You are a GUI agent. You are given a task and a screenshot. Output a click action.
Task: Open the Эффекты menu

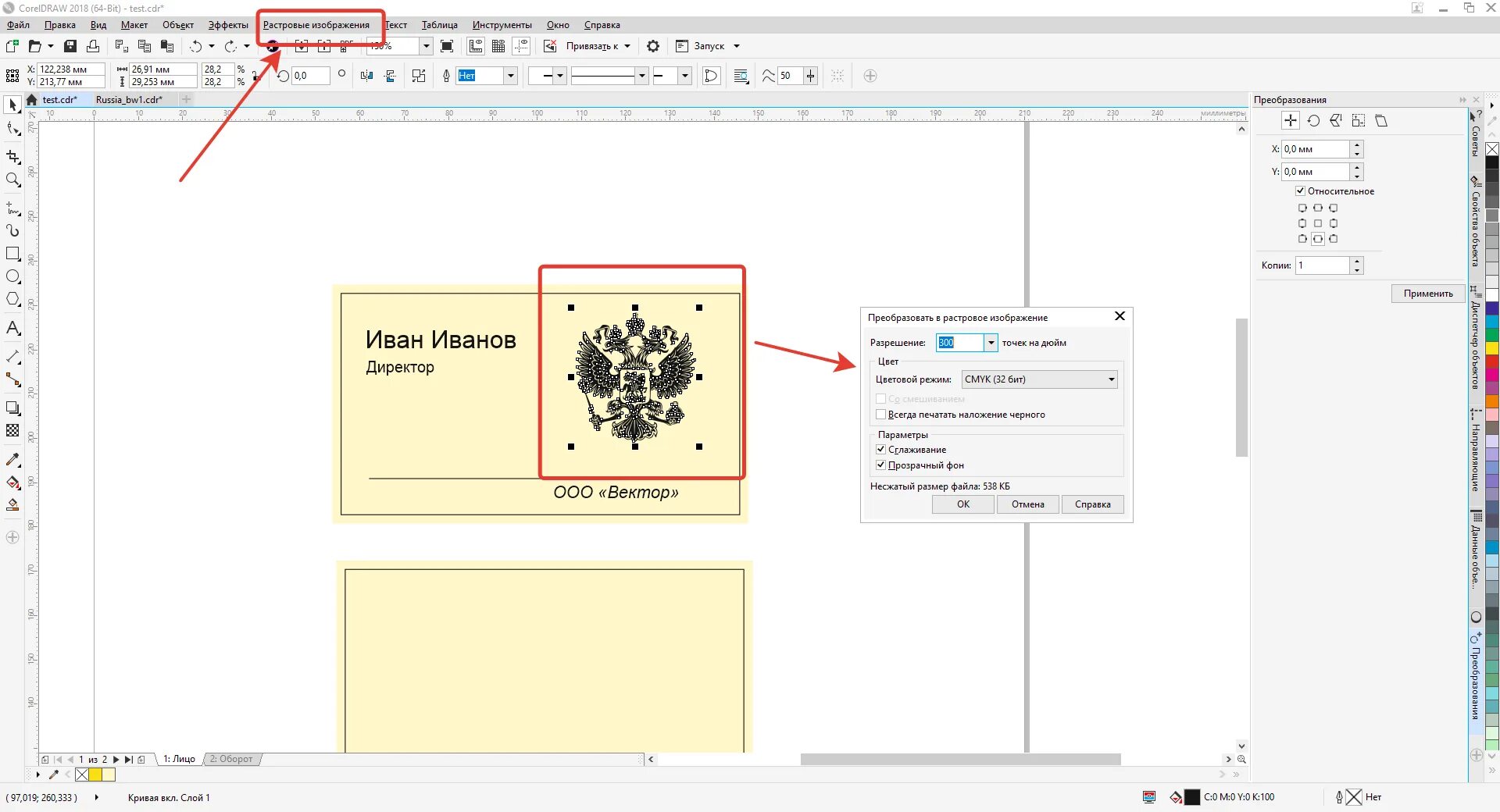228,25
